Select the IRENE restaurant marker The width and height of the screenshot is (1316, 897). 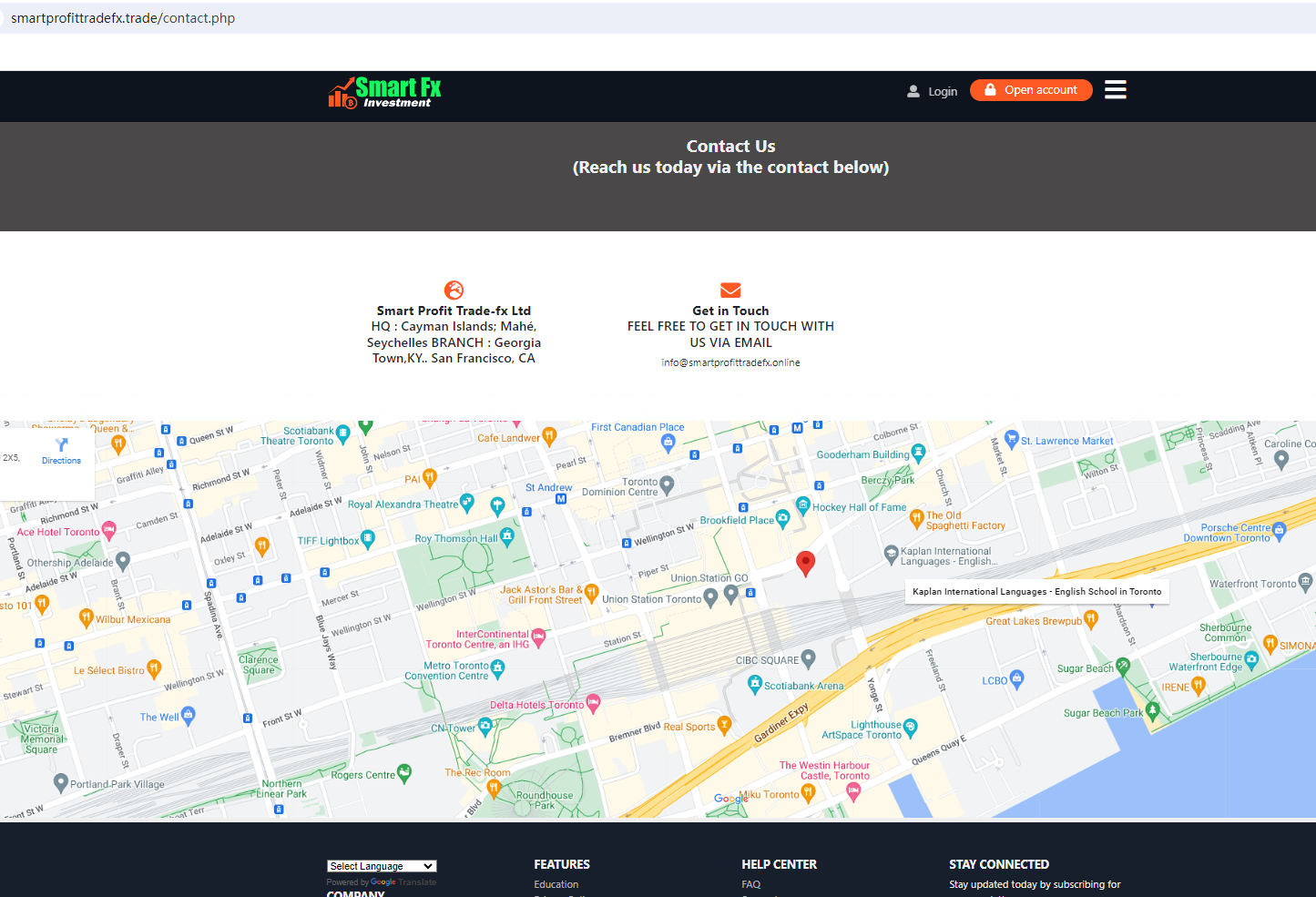(x=1199, y=686)
